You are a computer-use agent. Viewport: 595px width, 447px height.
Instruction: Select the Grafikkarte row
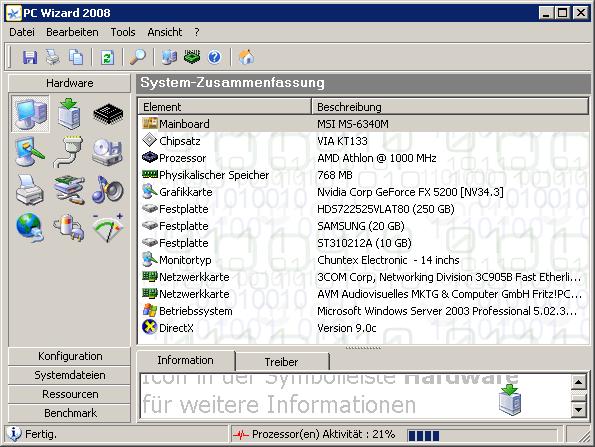coord(364,192)
